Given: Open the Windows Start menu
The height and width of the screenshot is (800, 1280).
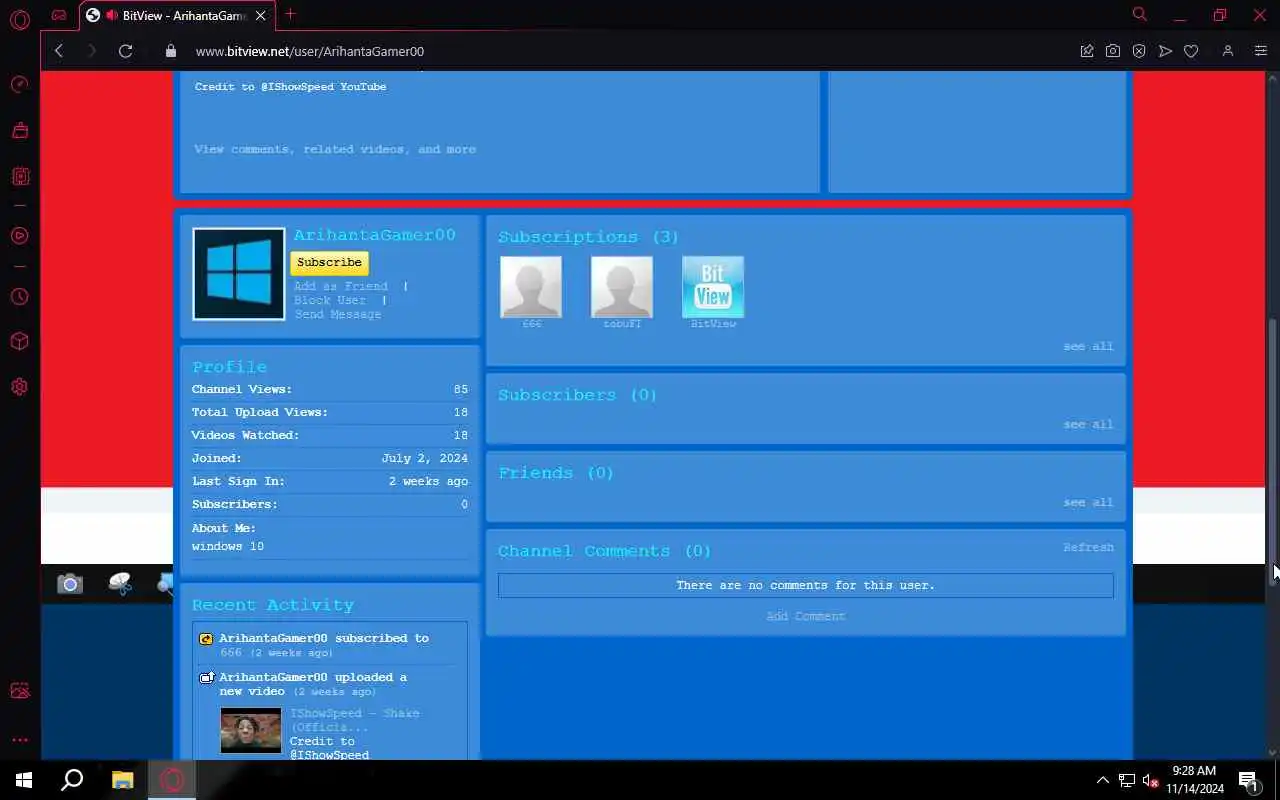Looking at the screenshot, I should (x=24, y=780).
